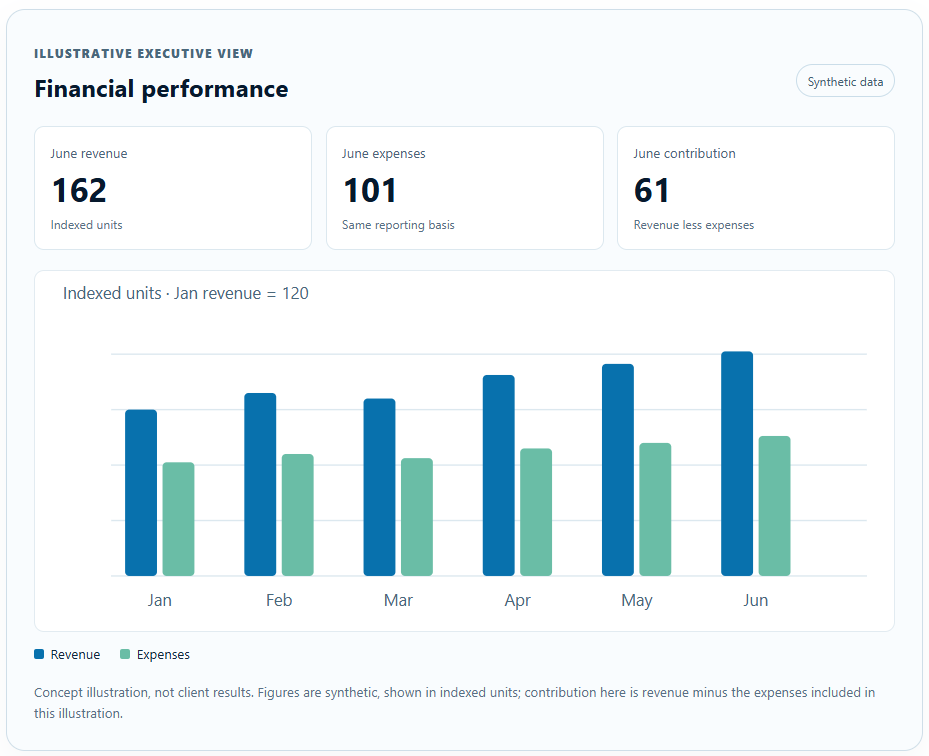Click the Mar revenue bar
The width and height of the screenshot is (929, 756).
click(379, 487)
